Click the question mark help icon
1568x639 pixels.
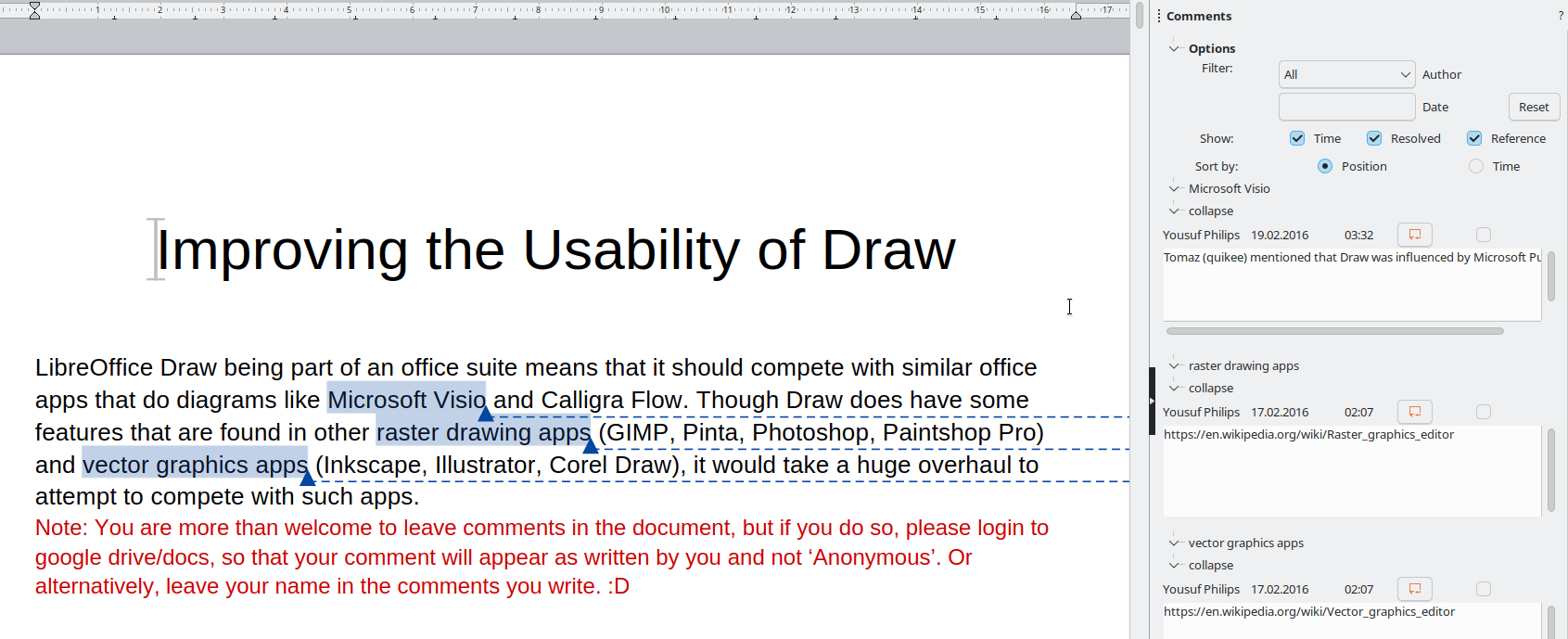click(x=1561, y=16)
